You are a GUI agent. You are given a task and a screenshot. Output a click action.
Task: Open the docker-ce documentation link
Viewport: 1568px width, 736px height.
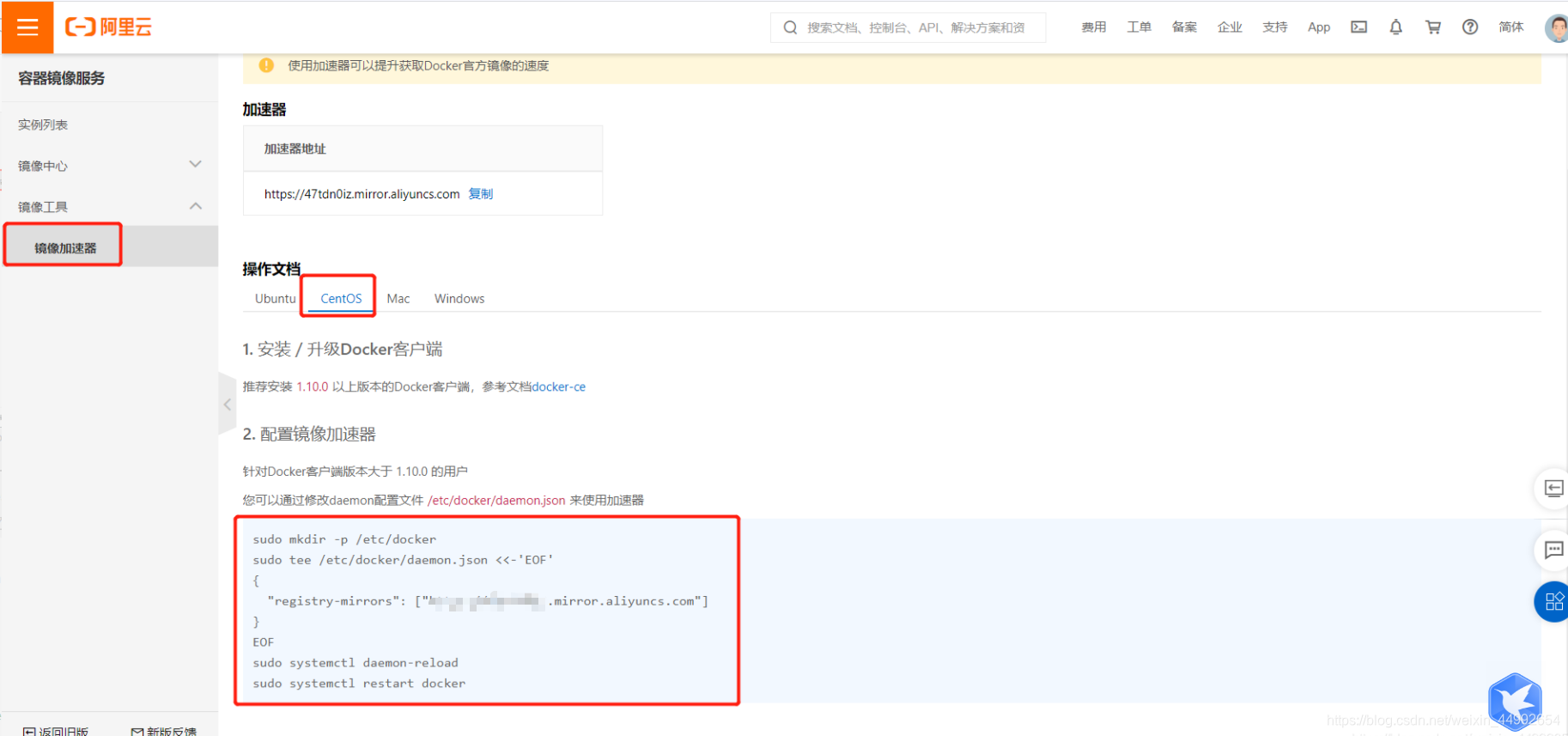[559, 387]
